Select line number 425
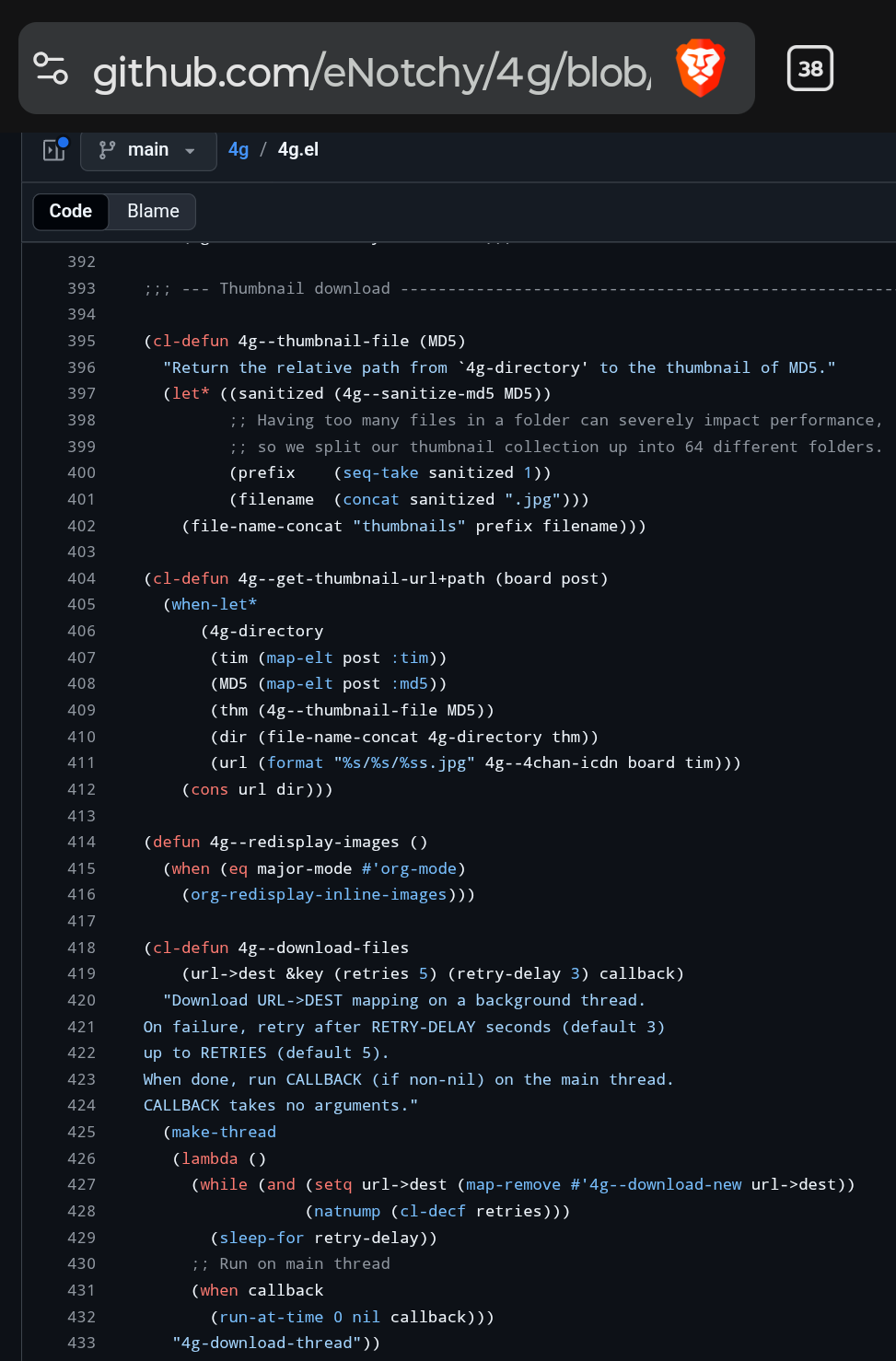The image size is (896, 1361). click(82, 1132)
